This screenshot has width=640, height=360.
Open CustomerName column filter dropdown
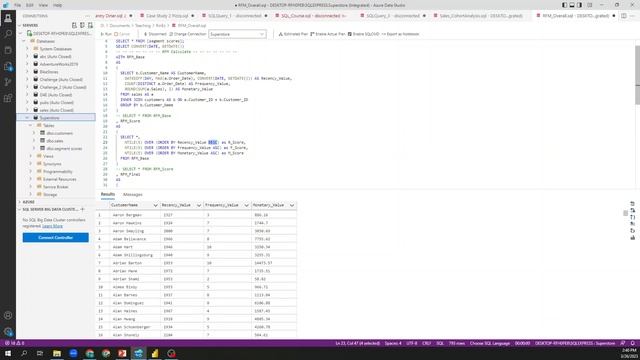[155, 205]
